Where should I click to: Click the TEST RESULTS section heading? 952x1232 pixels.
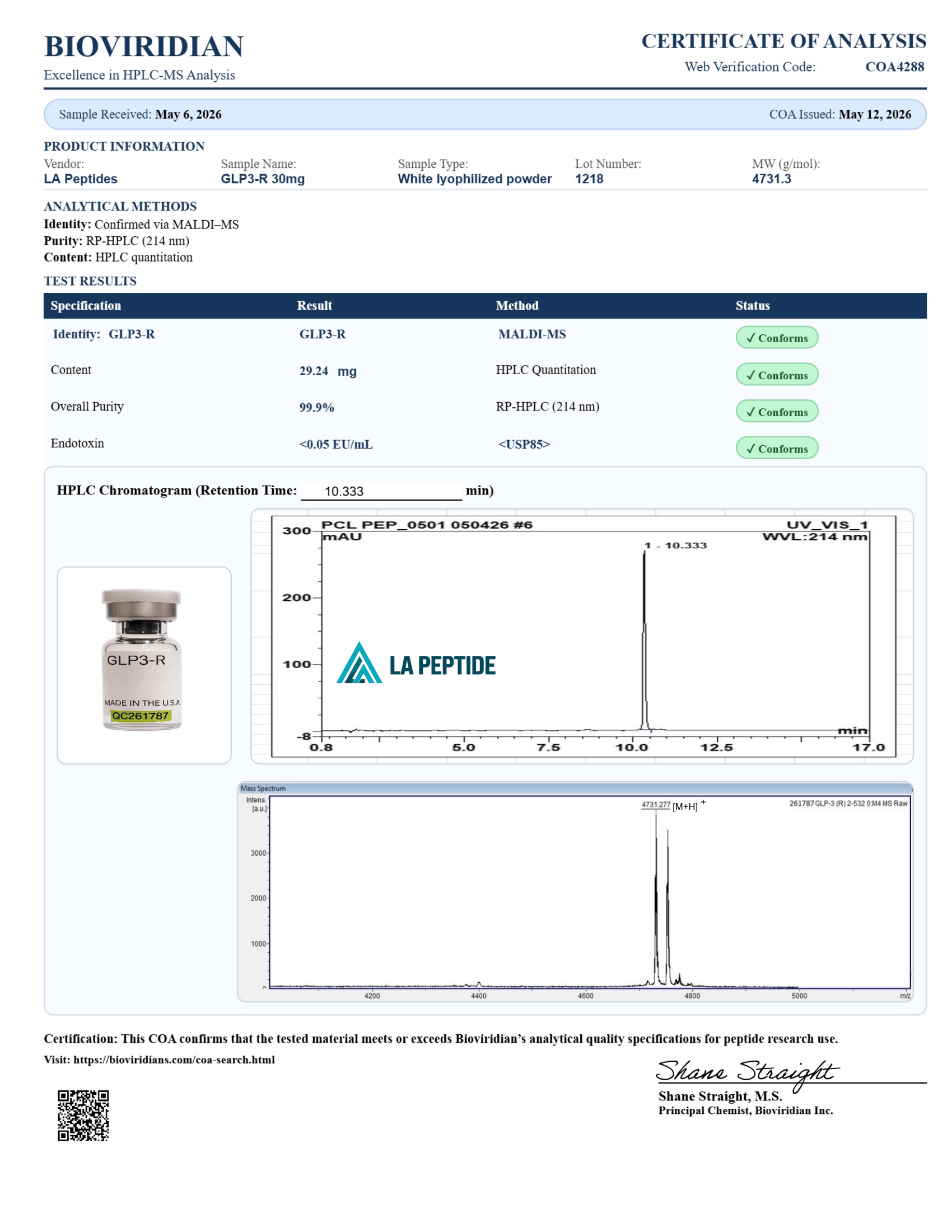[x=90, y=281]
